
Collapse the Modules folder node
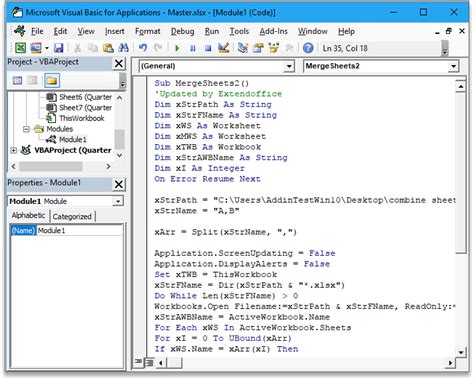[x=26, y=129]
